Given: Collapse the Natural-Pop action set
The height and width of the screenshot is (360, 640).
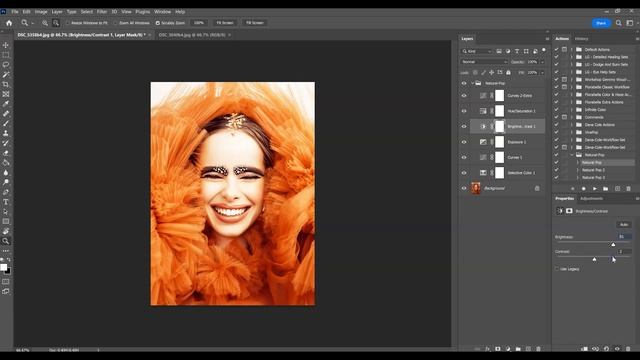Looking at the screenshot, I should pos(572,155).
